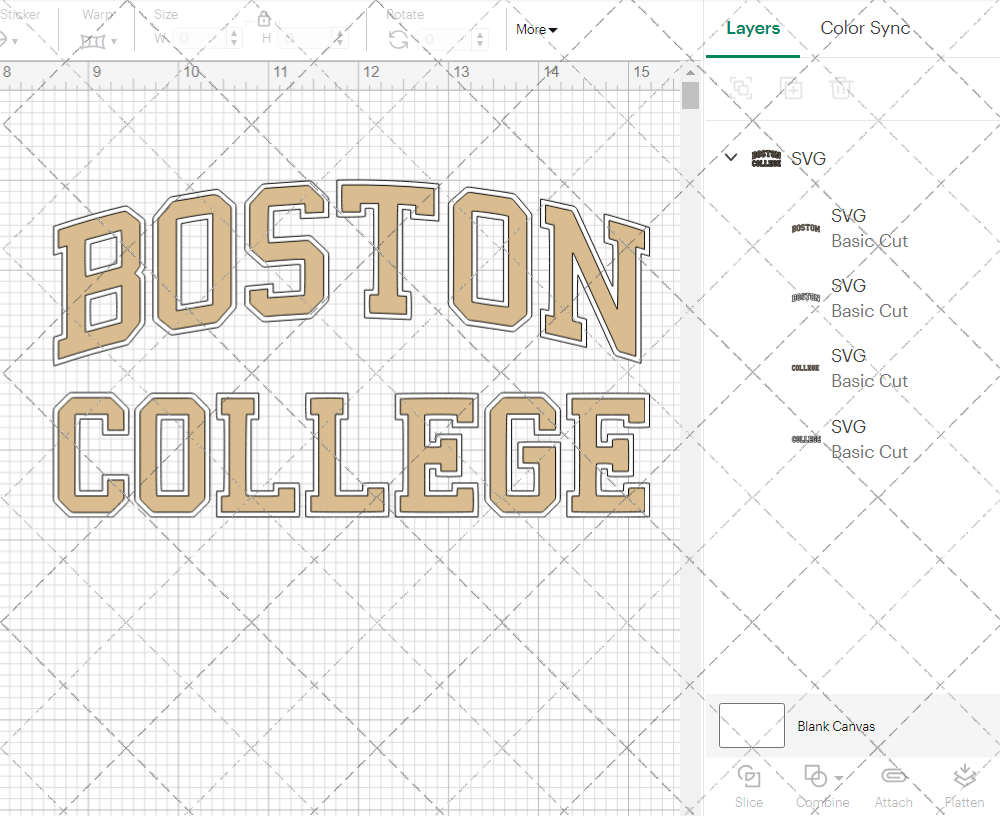Switch to the Color Sync tab

864,28
